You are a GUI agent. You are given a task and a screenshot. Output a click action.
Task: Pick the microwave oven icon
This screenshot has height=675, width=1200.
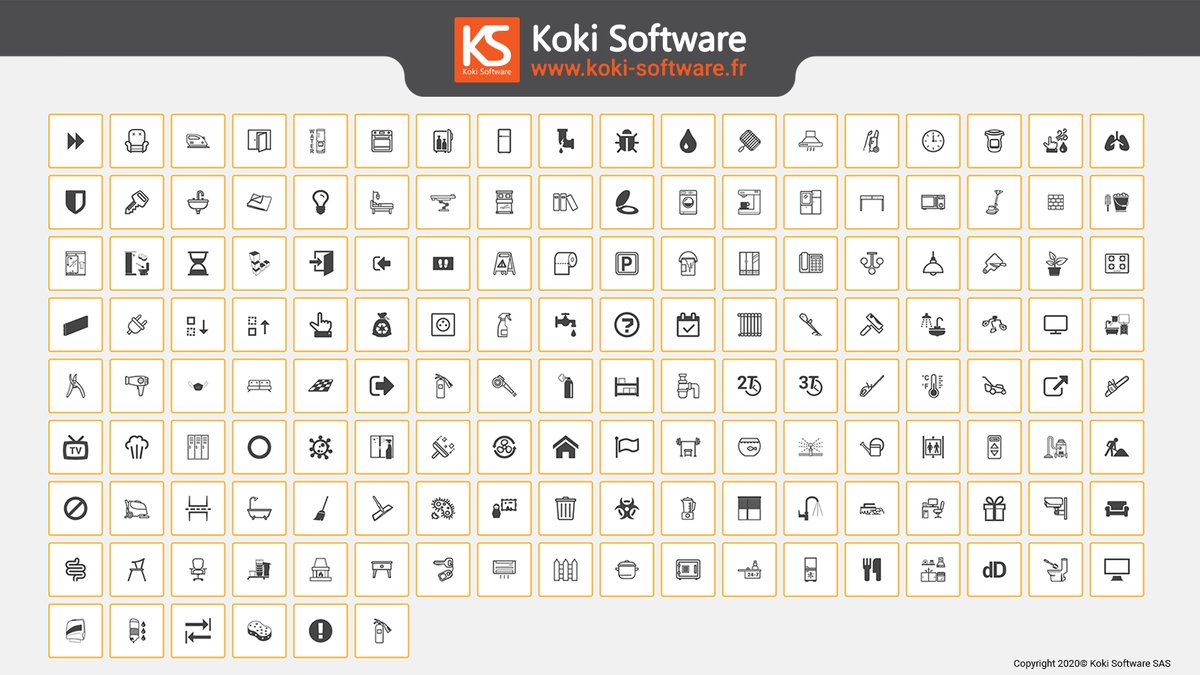coord(934,202)
